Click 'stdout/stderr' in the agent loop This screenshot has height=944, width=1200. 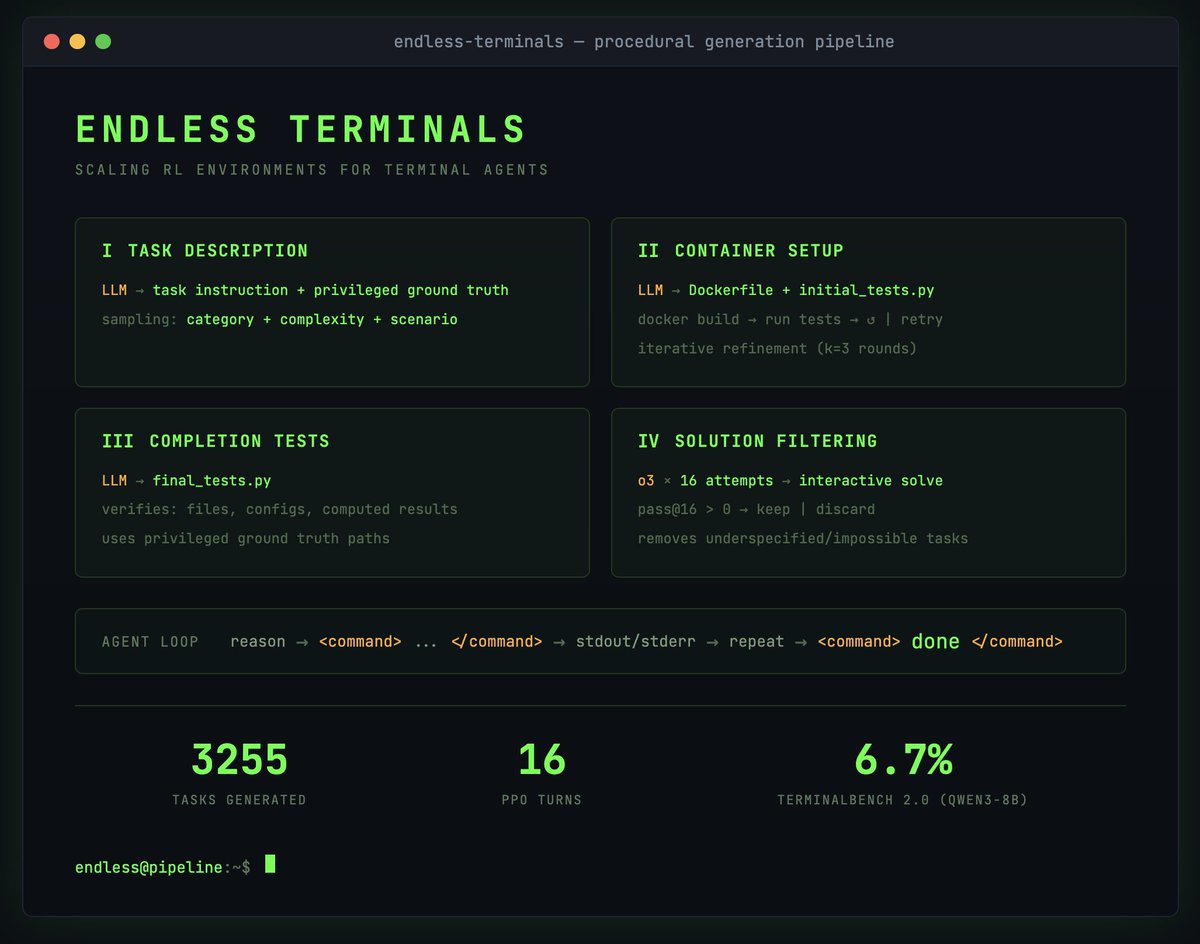click(x=635, y=641)
